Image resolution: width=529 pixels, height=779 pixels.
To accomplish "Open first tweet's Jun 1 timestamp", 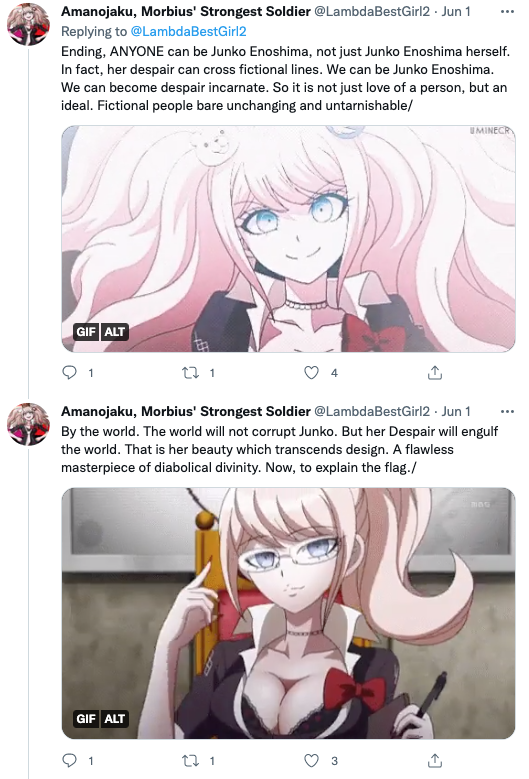I will click(456, 11).
